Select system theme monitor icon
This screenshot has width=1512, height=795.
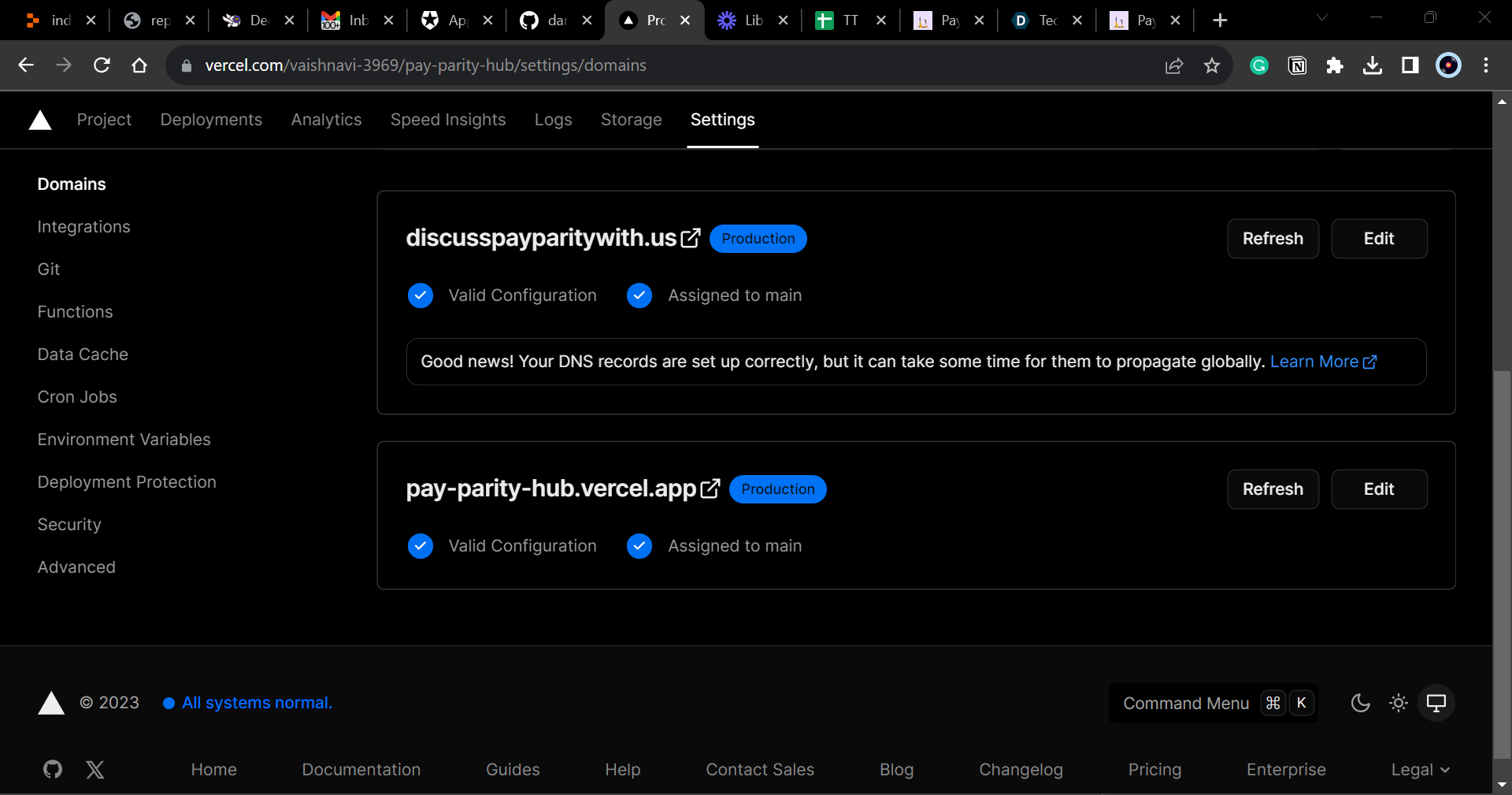tap(1436, 703)
